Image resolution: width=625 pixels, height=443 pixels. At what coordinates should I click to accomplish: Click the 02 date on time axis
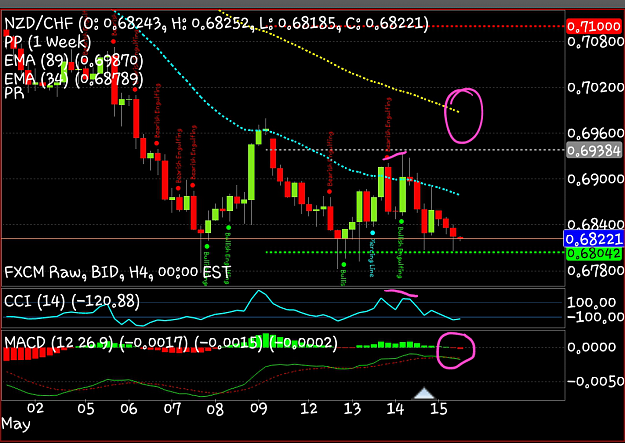35,408
